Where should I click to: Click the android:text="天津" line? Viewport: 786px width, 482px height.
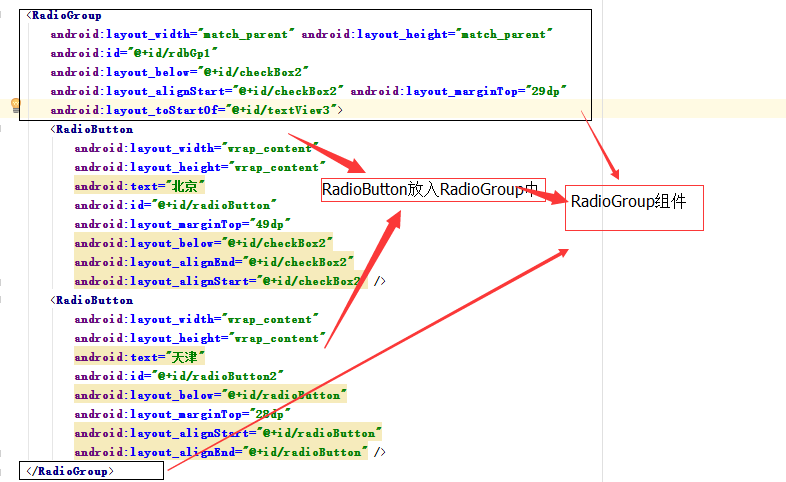tap(139, 357)
